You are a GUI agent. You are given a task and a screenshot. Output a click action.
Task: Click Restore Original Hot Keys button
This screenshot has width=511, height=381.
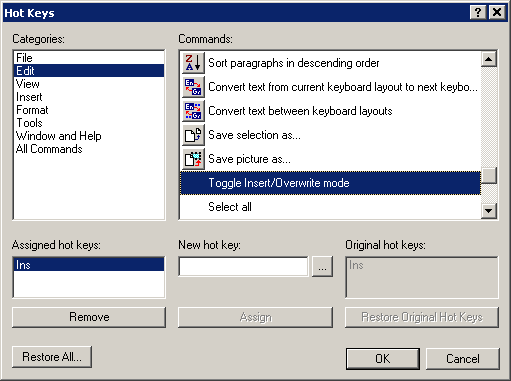click(x=422, y=317)
